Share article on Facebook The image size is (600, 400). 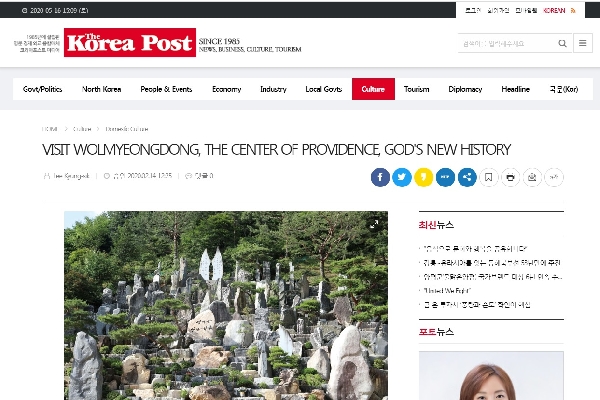click(380, 177)
